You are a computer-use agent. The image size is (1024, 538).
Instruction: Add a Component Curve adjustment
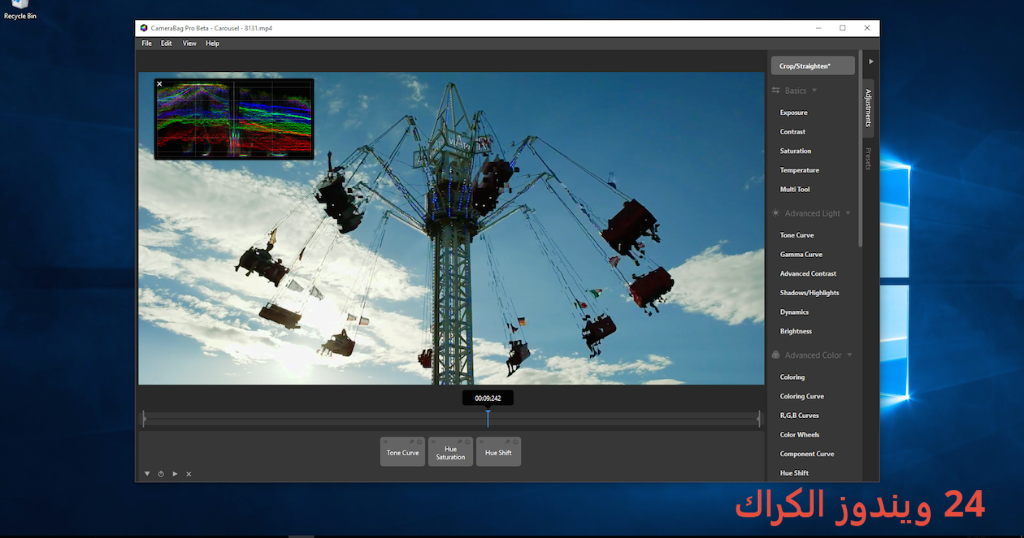[807, 454]
